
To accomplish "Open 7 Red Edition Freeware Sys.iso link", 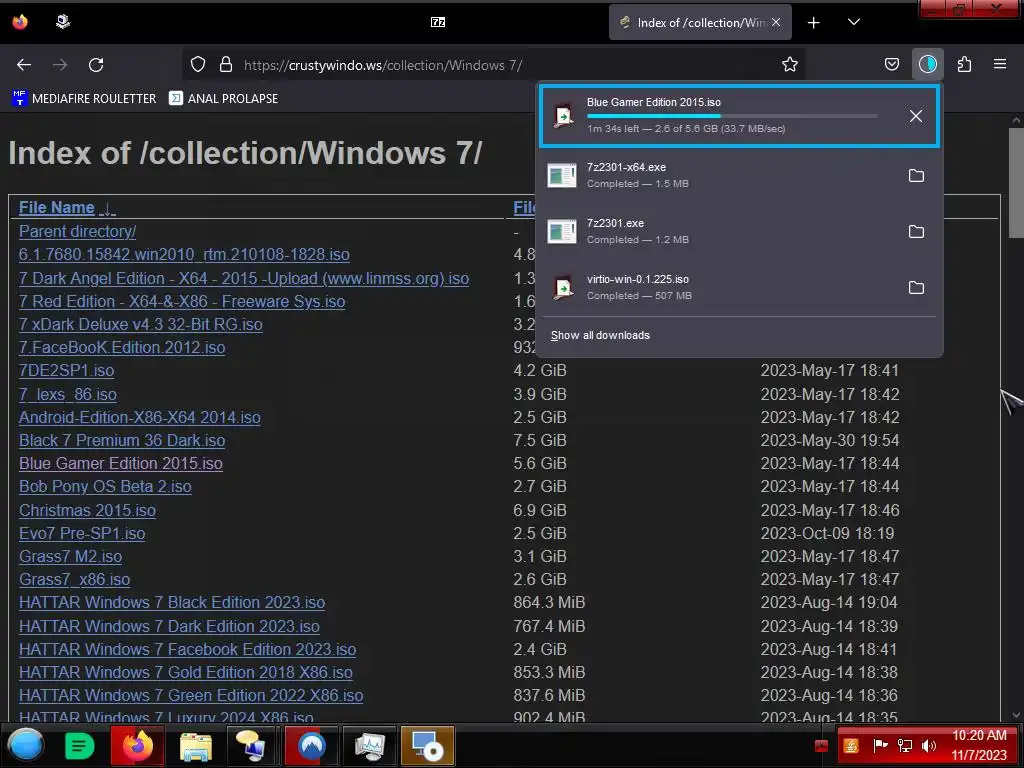I will point(182,301).
